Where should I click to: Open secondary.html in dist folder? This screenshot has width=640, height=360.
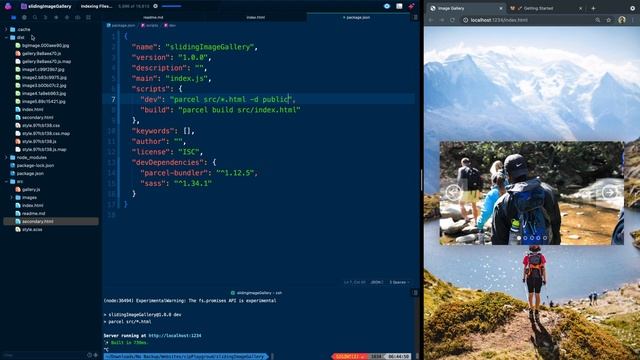pyautogui.click(x=38, y=118)
